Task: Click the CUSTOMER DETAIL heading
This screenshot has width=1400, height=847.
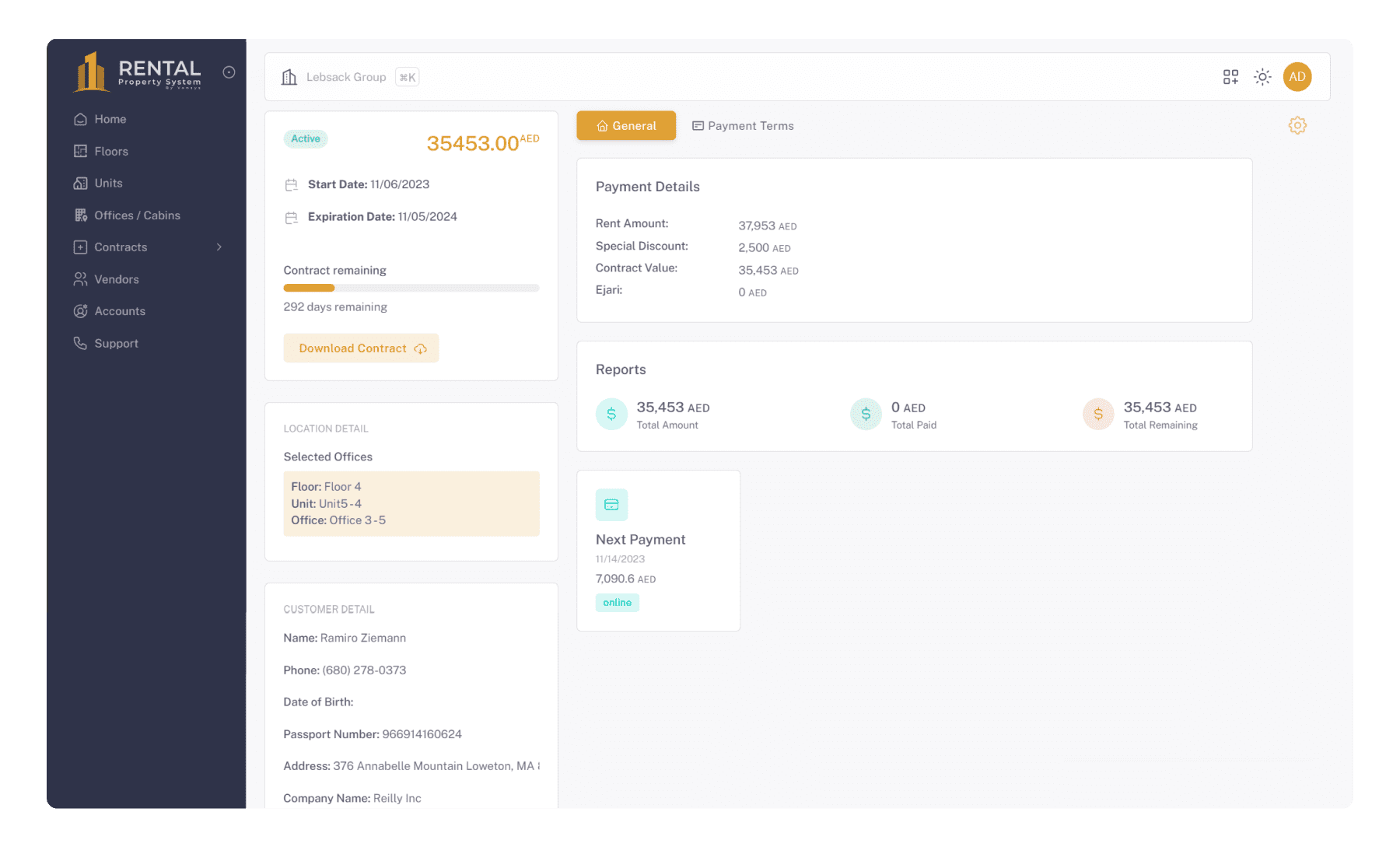Action: [329, 609]
